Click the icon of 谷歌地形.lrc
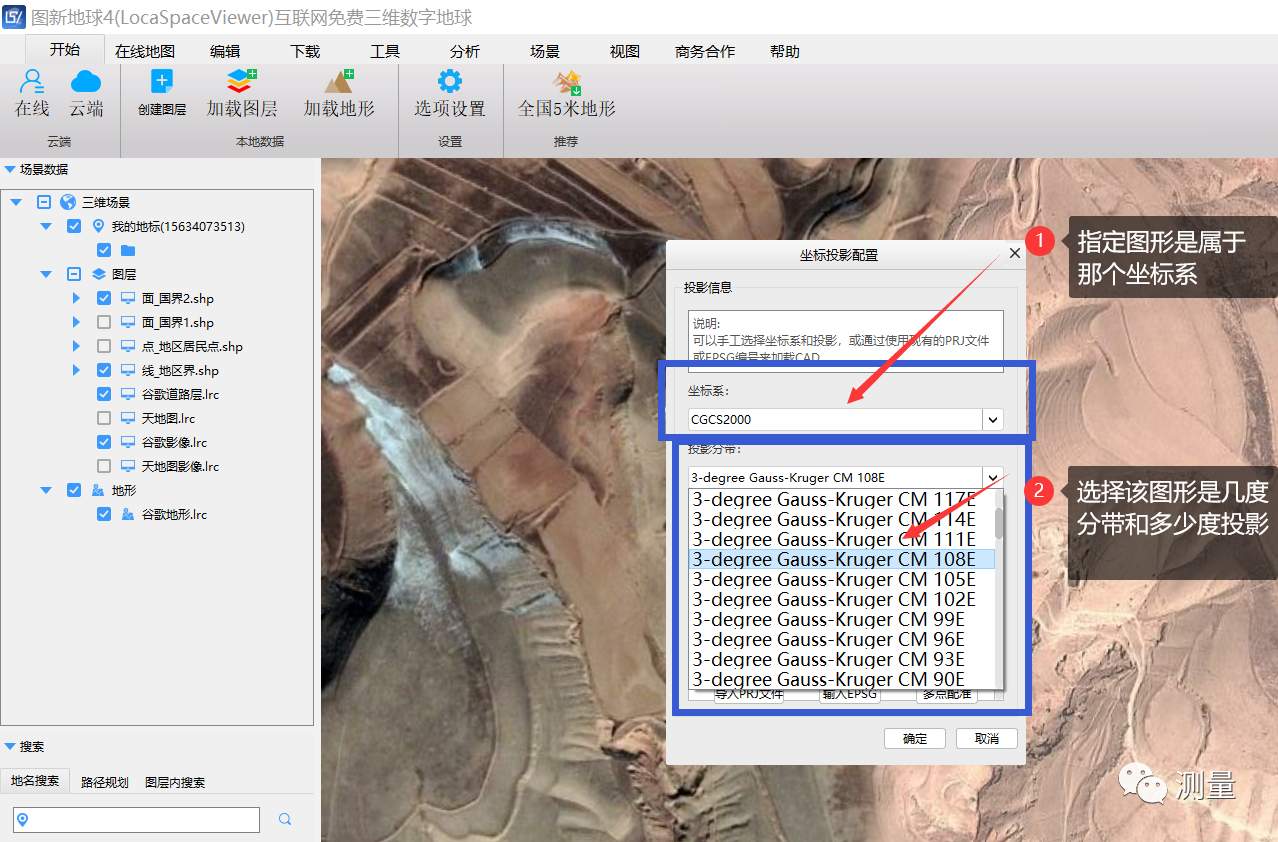The height and width of the screenshot is (842, 1278). pos(128,514)
